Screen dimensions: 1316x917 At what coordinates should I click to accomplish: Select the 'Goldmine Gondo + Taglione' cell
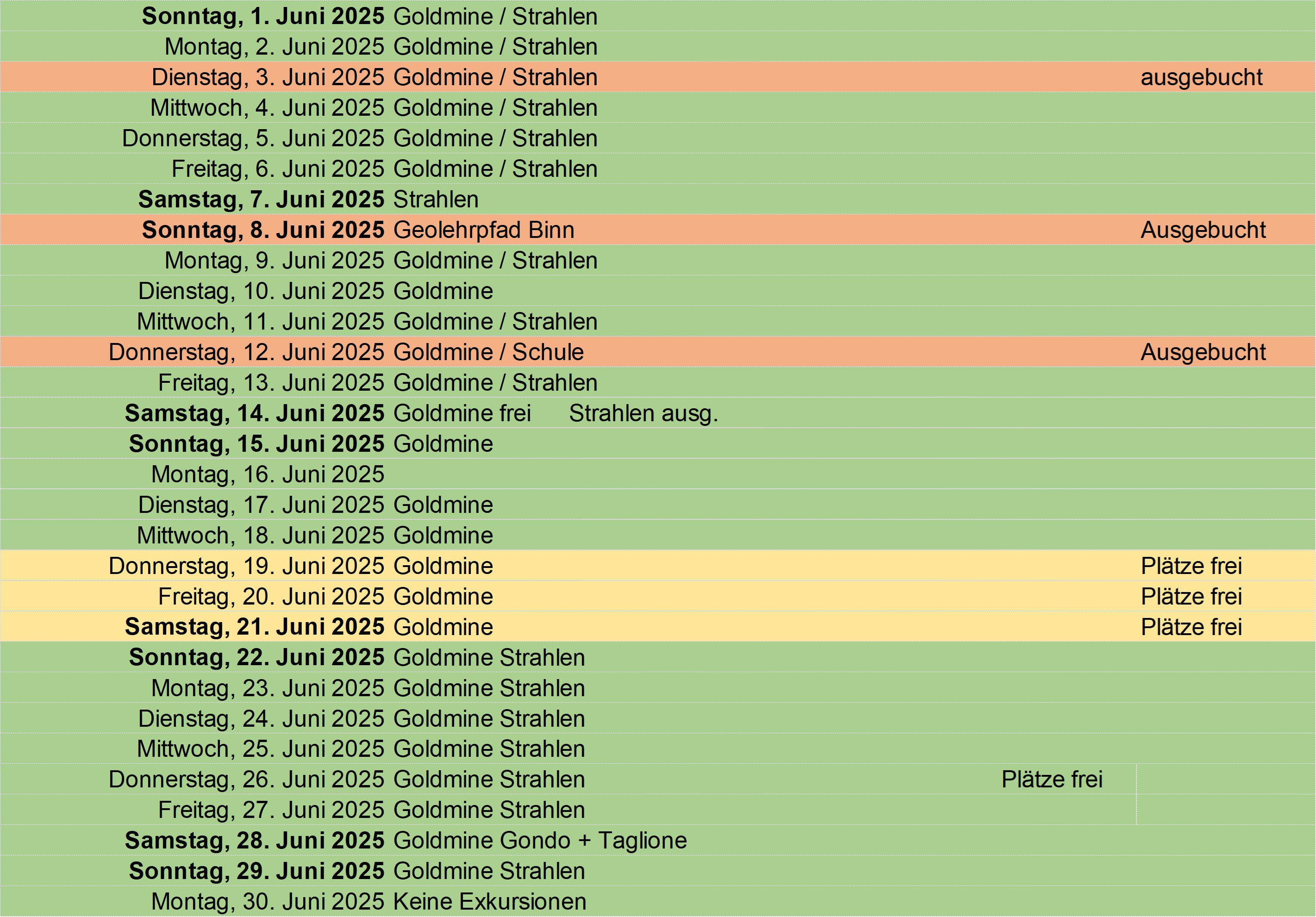click(540, 841)
